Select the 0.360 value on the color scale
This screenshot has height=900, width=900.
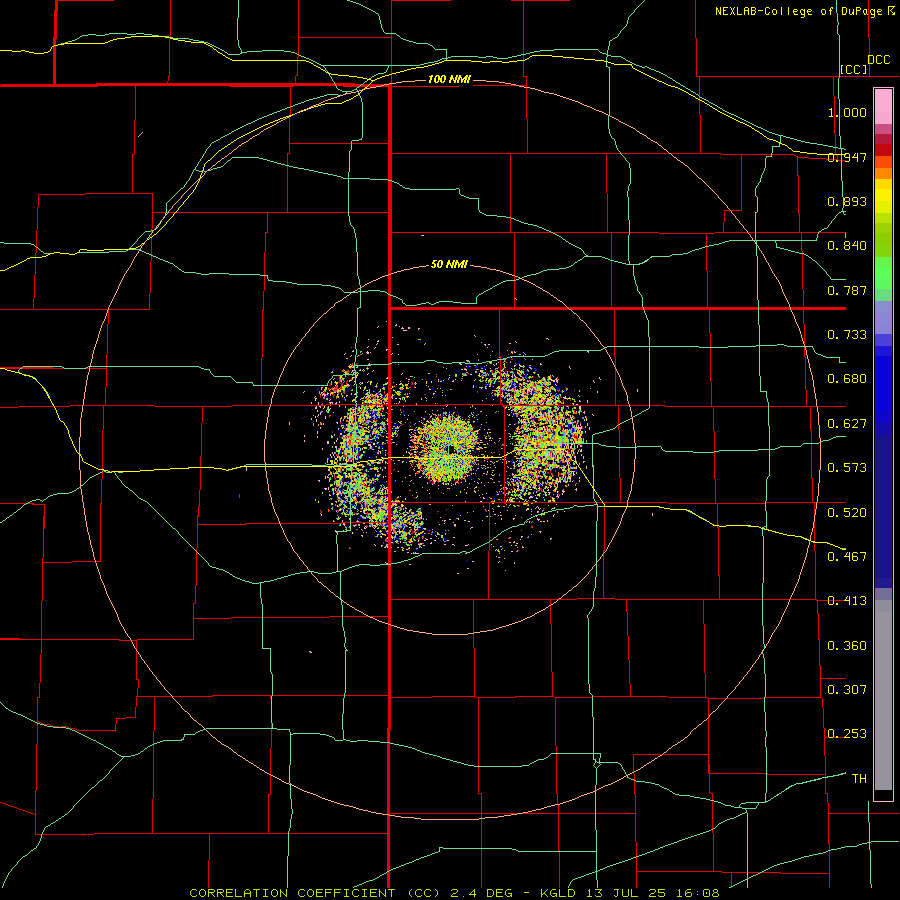coord(847,645)
